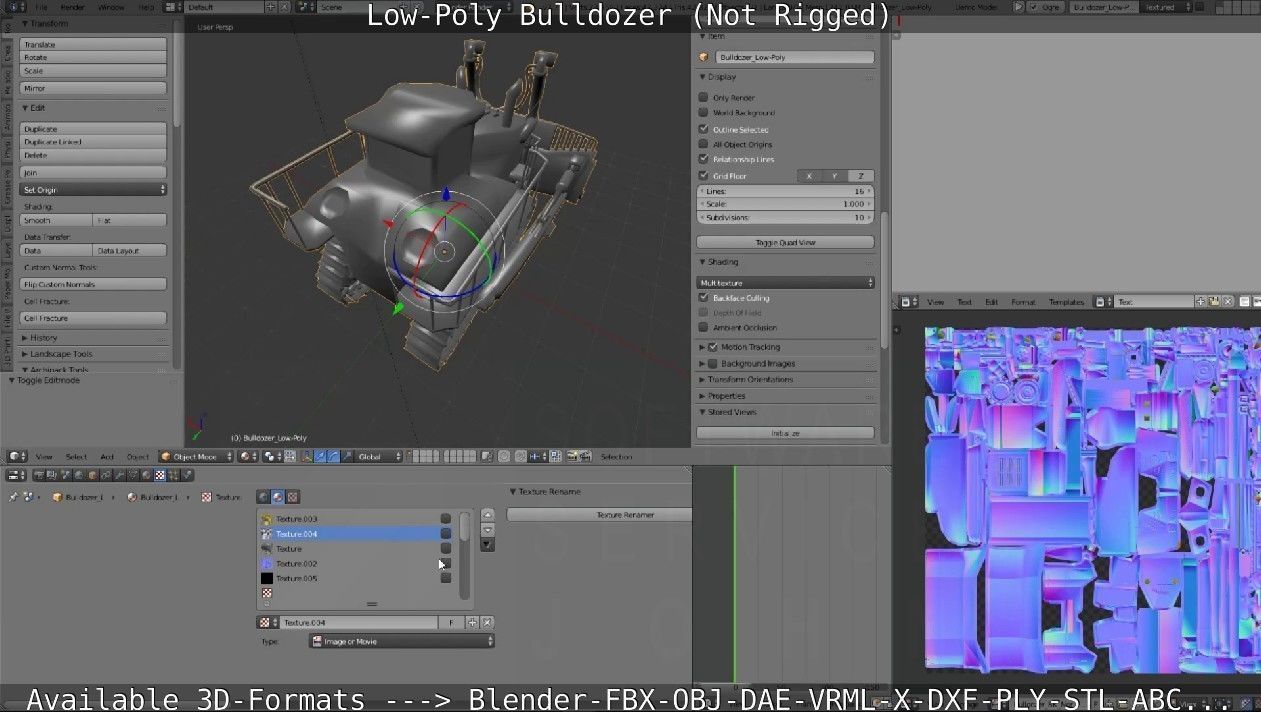Open the File menu
Image resolution: width=1261 pixels, height=712 pixels.
click(x=42, y=7)
